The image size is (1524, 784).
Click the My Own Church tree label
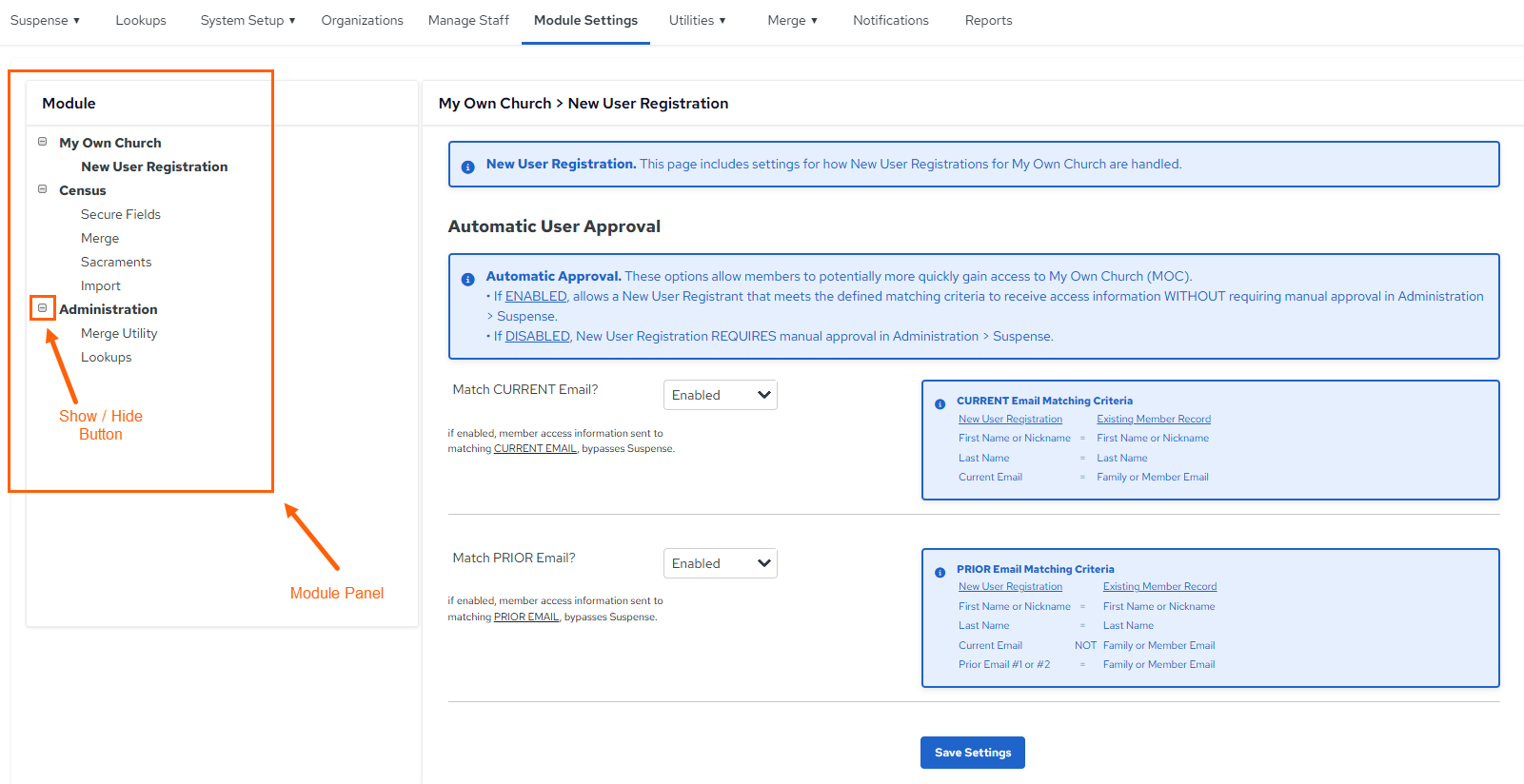coord(110,143)
